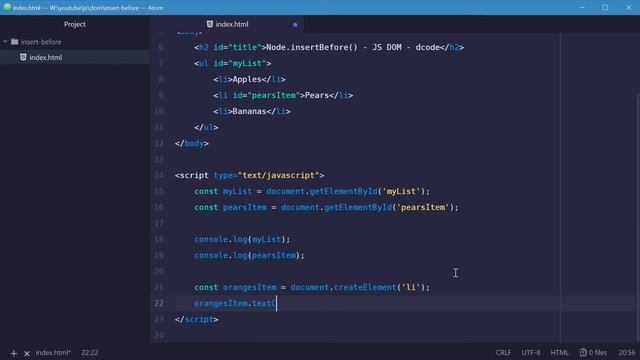Click the modified dot on the index.html tab
Viewport: 640px width, 360px height.
pyautogui.click(x=295, y=24)
